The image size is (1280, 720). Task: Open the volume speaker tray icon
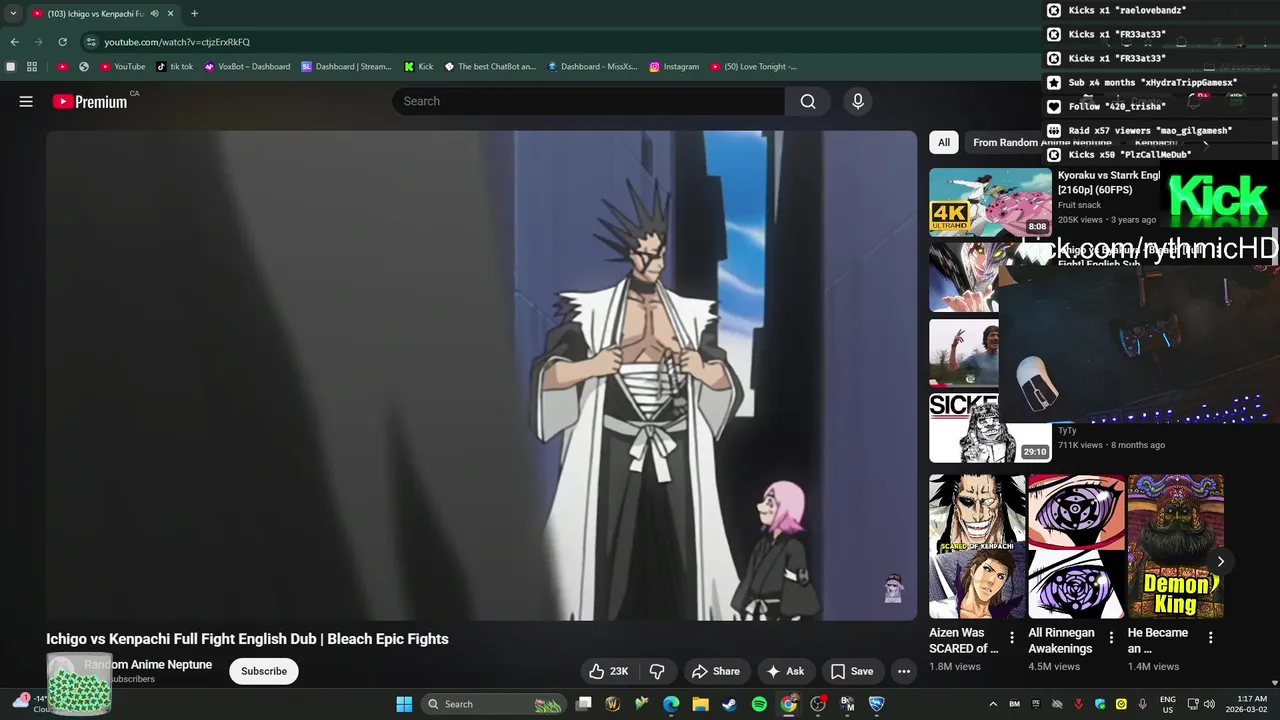click(1209, 704)
